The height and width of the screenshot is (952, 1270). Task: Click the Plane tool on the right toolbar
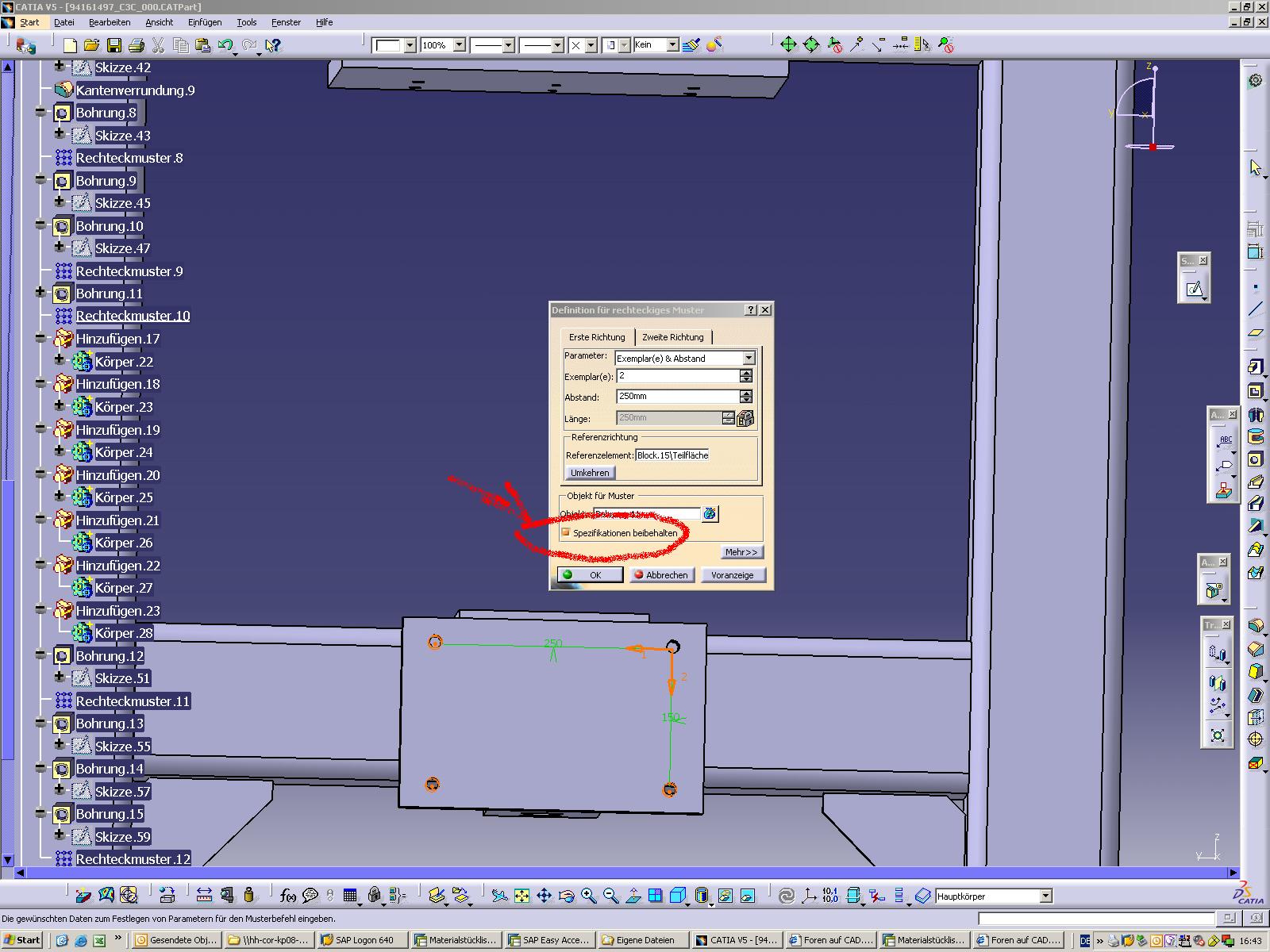pos(1255,332)
